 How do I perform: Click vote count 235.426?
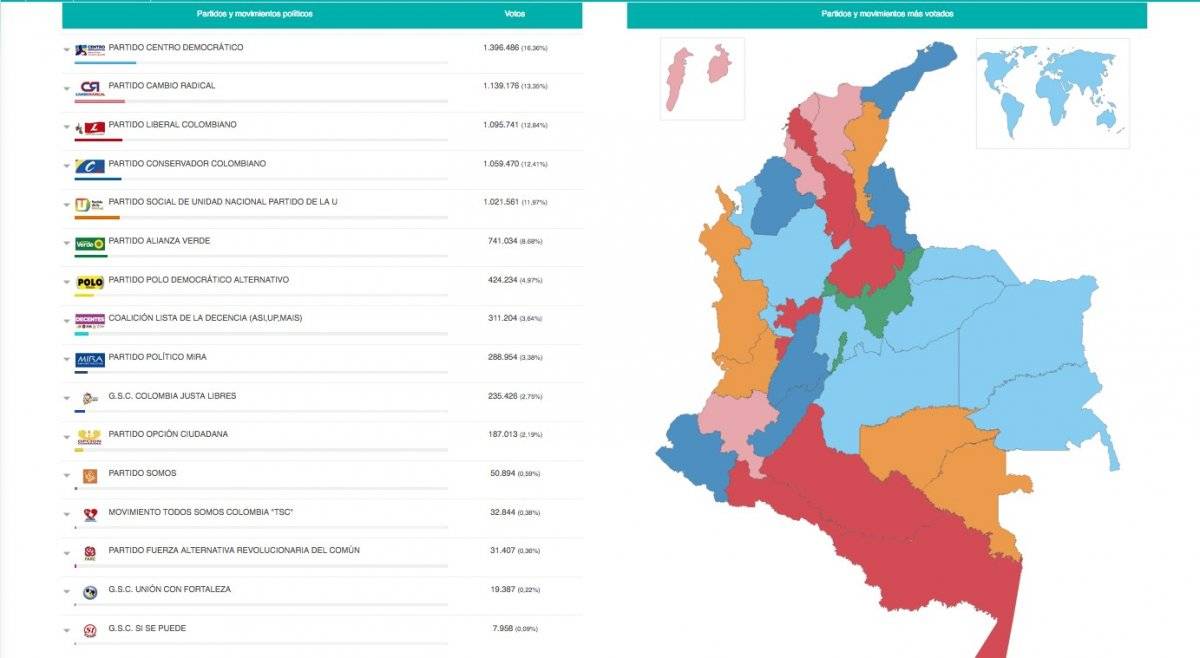coord(503,396)
